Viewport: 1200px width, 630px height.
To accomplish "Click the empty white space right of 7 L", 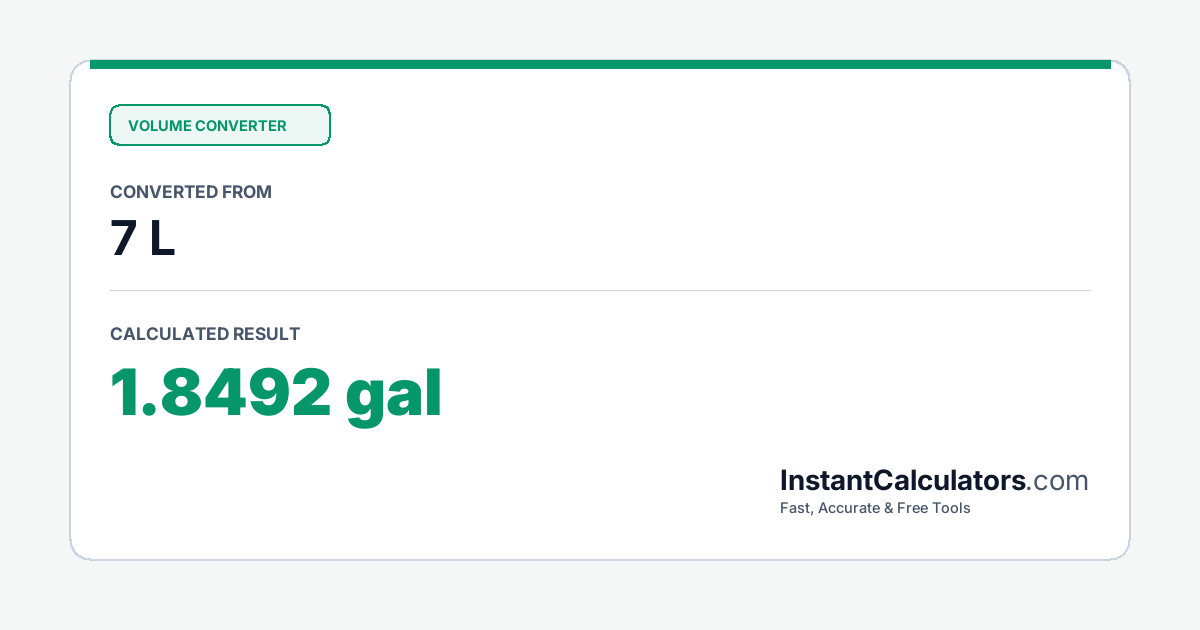I will coord(640,240).
